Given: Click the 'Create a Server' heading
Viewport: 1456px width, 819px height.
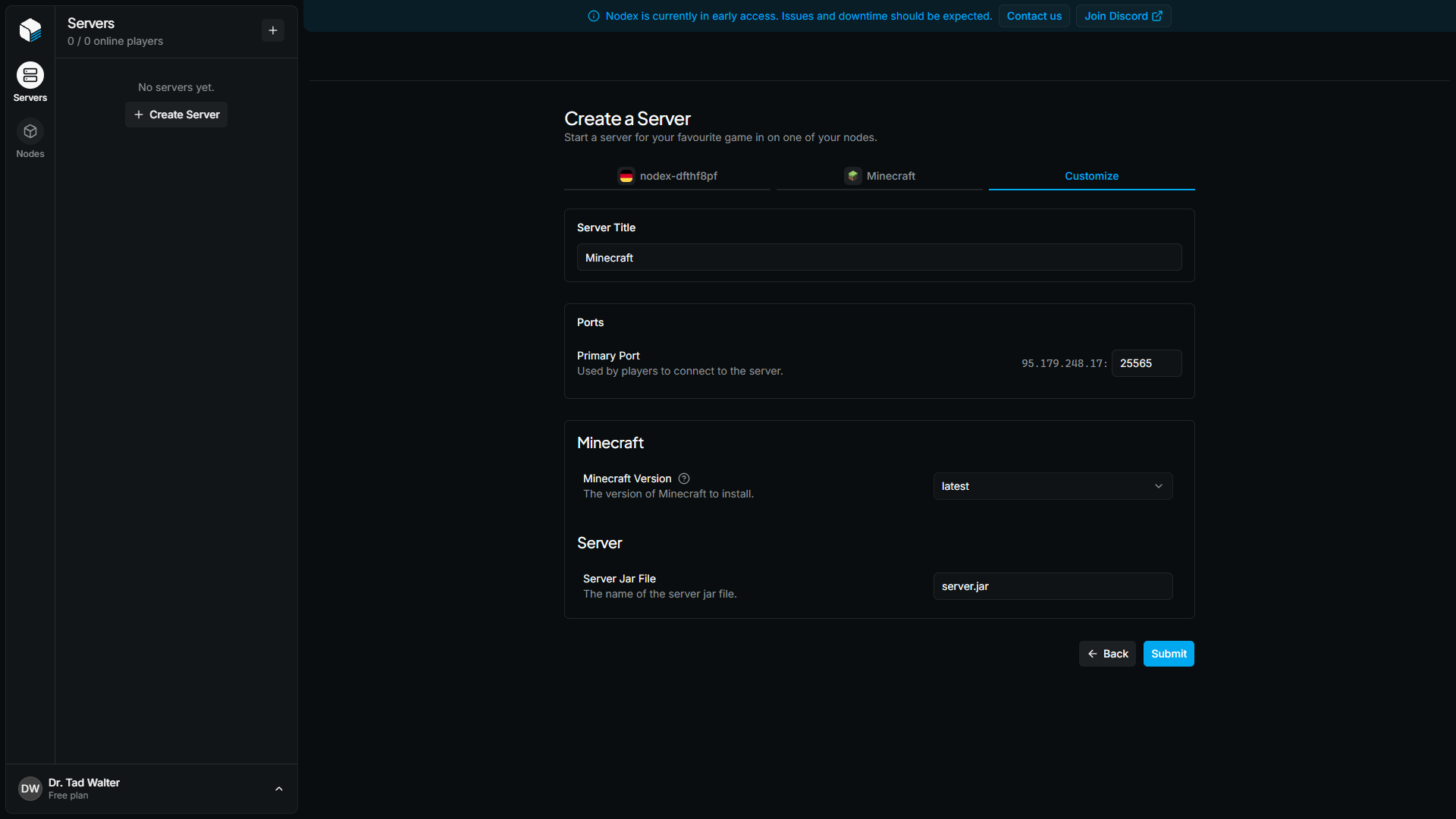Looking at the screenshot, I should 627,119.
